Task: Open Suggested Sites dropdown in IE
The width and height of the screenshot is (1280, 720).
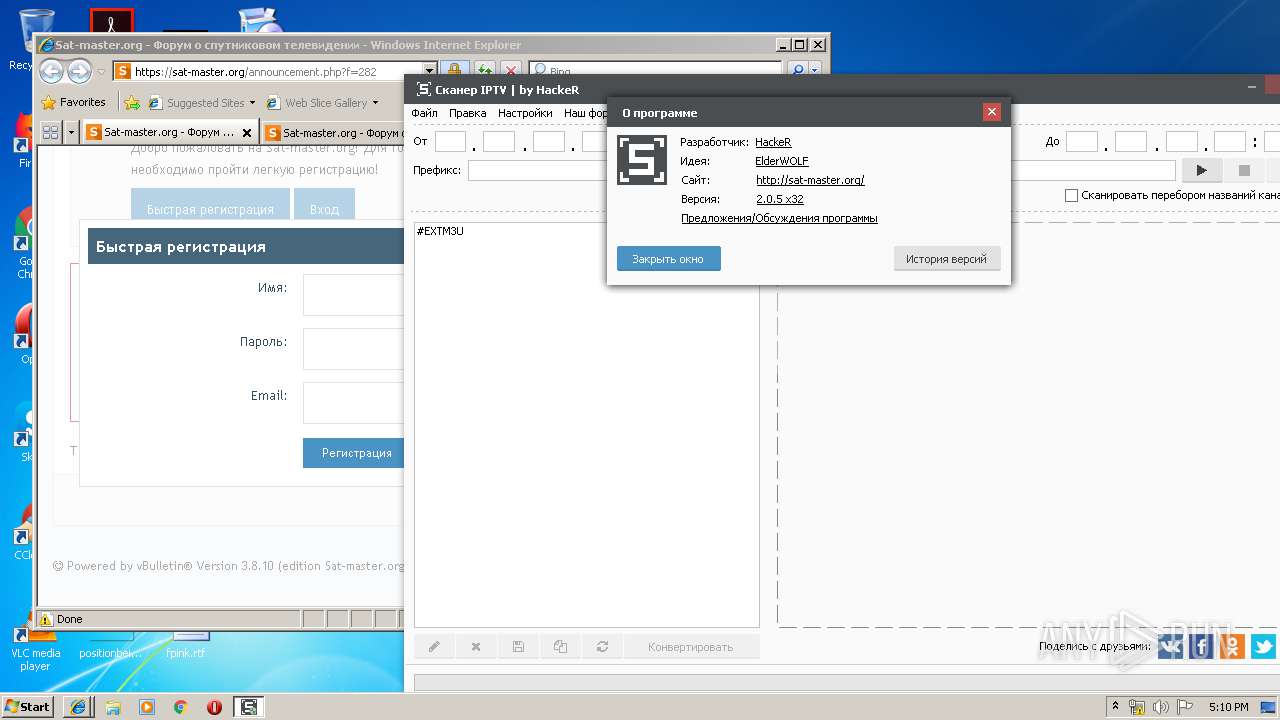Action: click(x=201, y=102)
